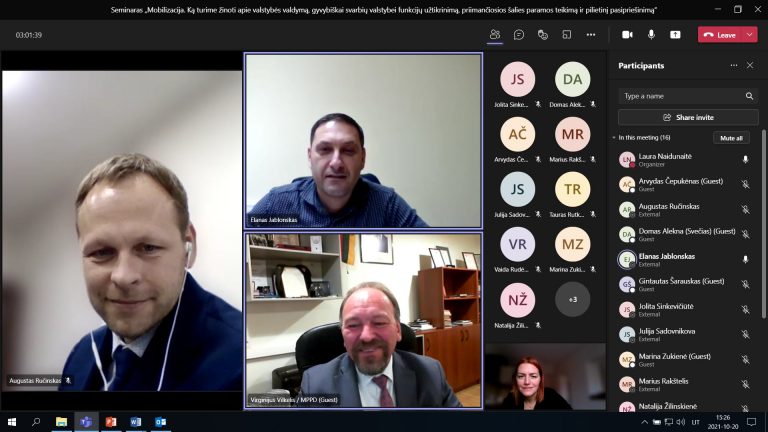Click the MR avatar tile for Marius
The height and width of the screenshot is (432, 768).
pos(573,134)
